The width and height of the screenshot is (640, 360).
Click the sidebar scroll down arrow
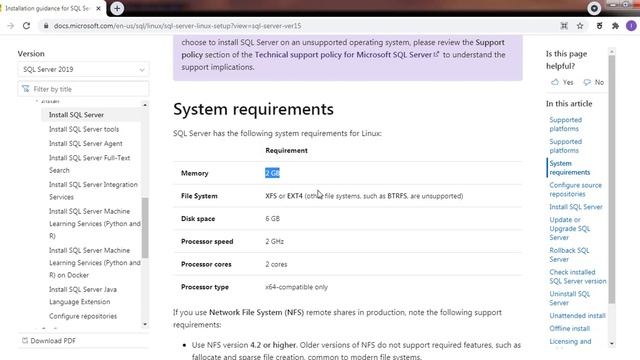145,324
